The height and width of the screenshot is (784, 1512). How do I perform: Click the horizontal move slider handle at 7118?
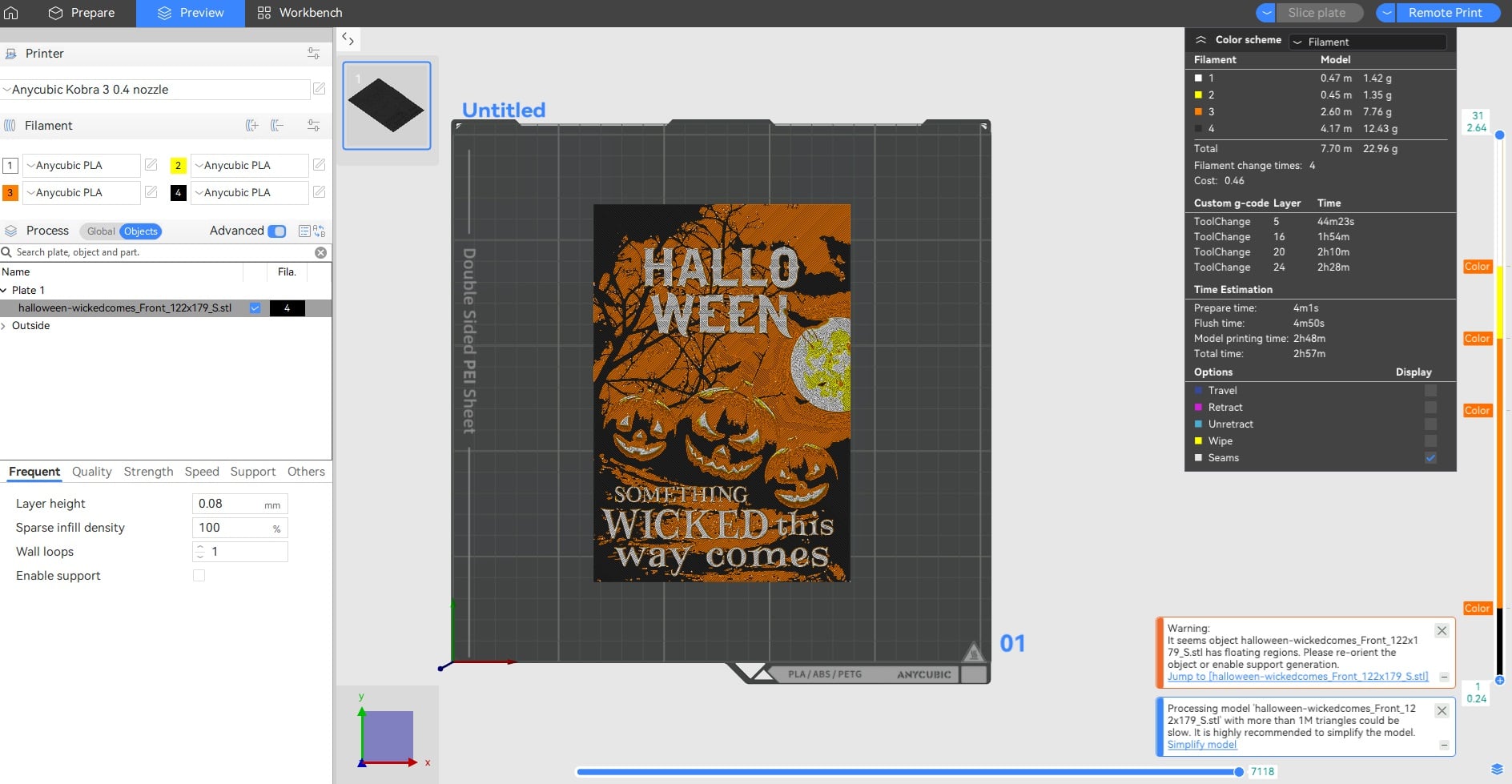coord(1239,772)
